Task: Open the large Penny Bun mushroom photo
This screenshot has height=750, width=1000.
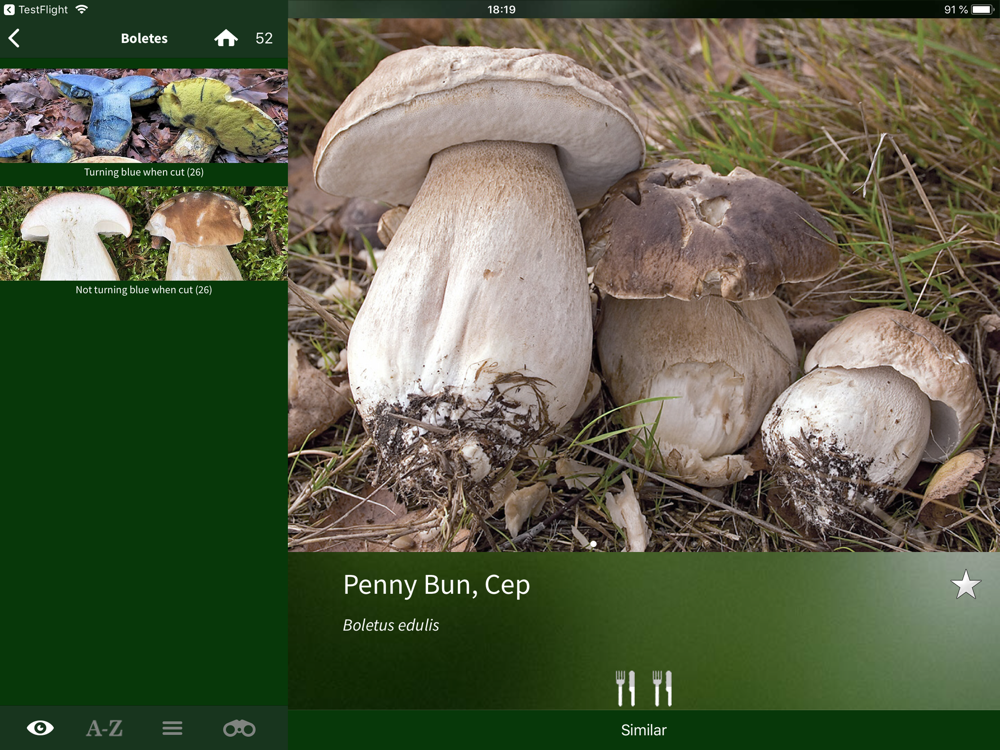Action: pyautogui.click(x=643, y=285)
